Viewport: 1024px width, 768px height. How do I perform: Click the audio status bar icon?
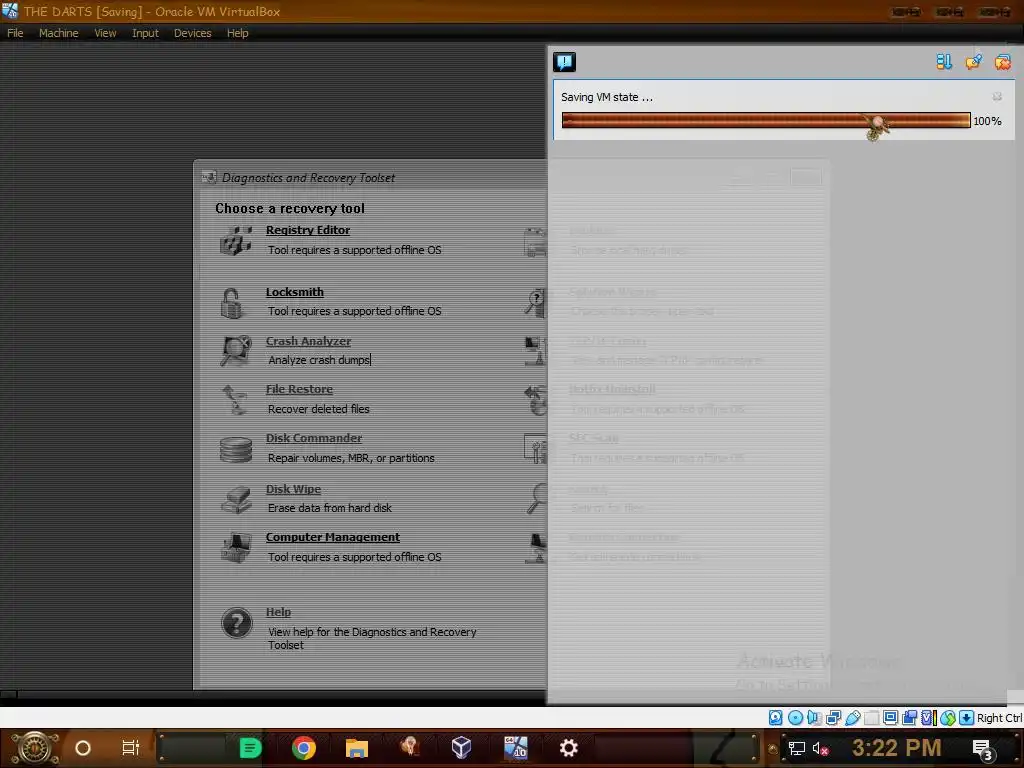coord(814,718)
